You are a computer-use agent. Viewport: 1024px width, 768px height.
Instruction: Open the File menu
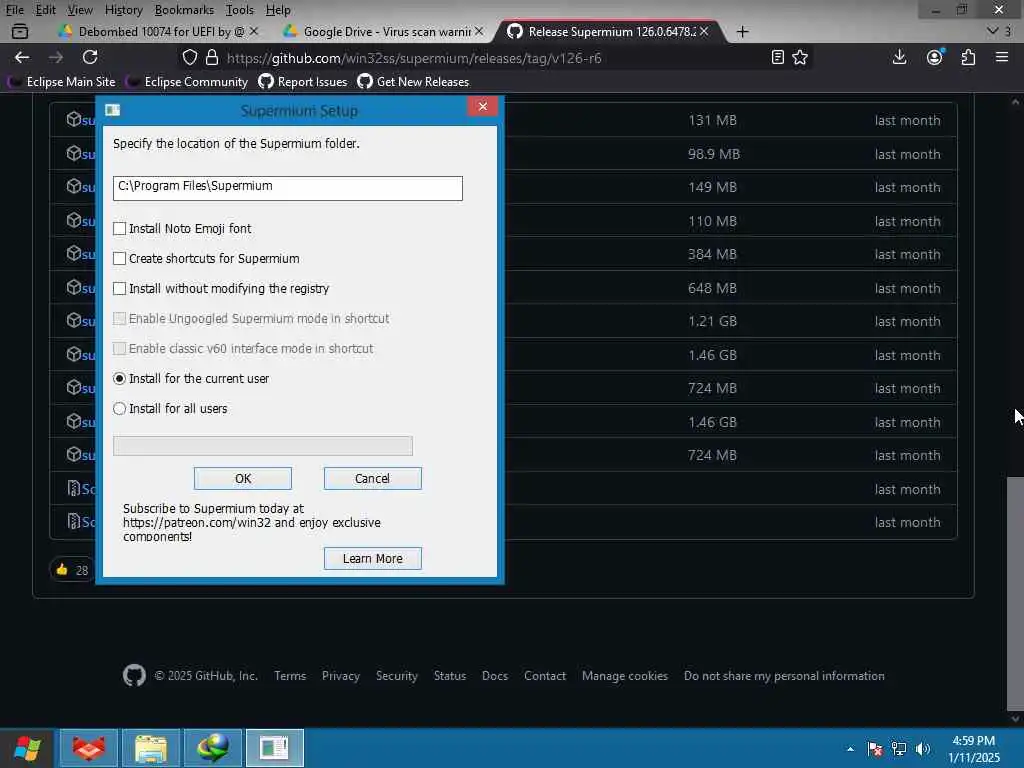click(14, 10)
